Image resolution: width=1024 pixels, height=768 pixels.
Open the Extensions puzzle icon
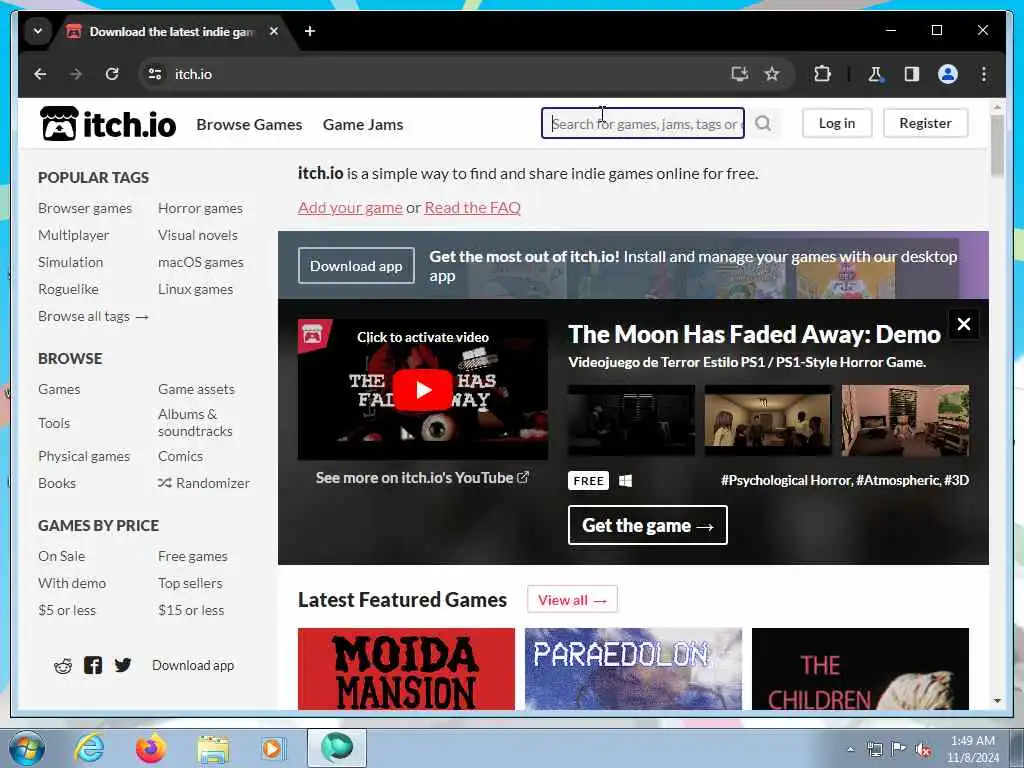pyautogui.click(x=822, y=74)
